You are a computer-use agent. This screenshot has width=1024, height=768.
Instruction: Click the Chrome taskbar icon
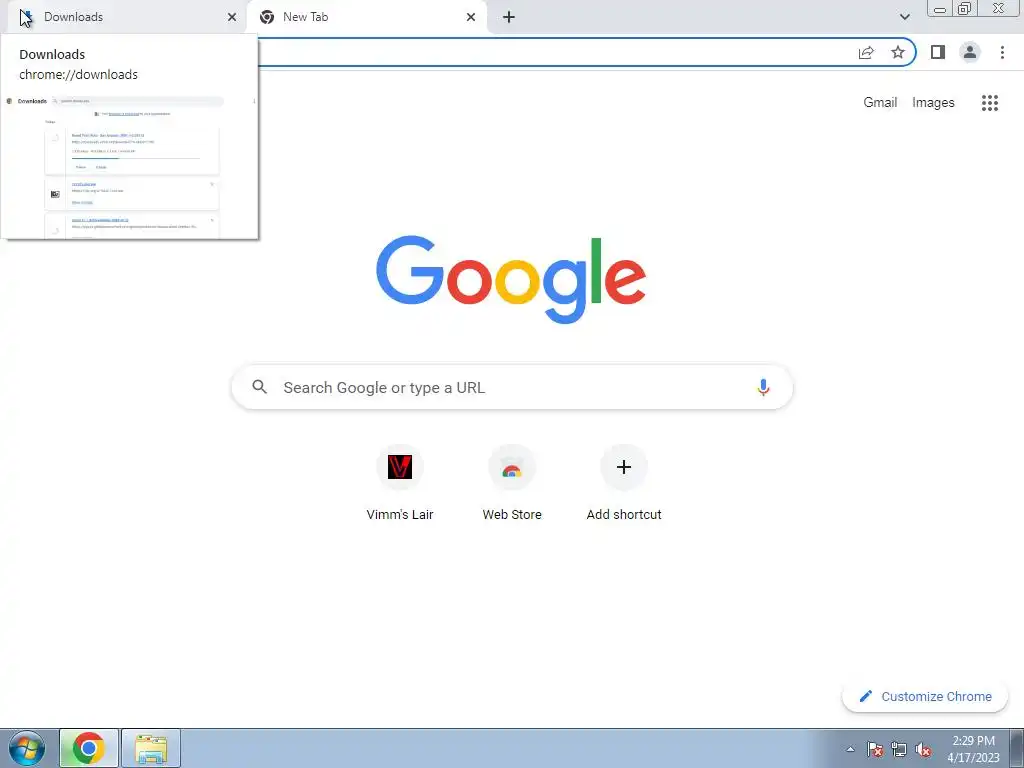point(89,748)
